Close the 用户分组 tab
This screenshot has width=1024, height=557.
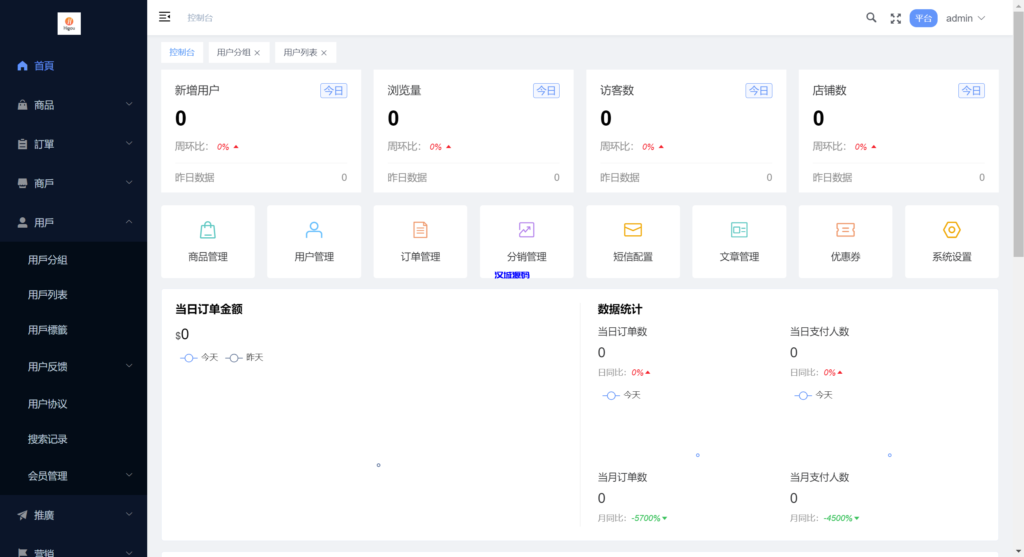(257, 53)
